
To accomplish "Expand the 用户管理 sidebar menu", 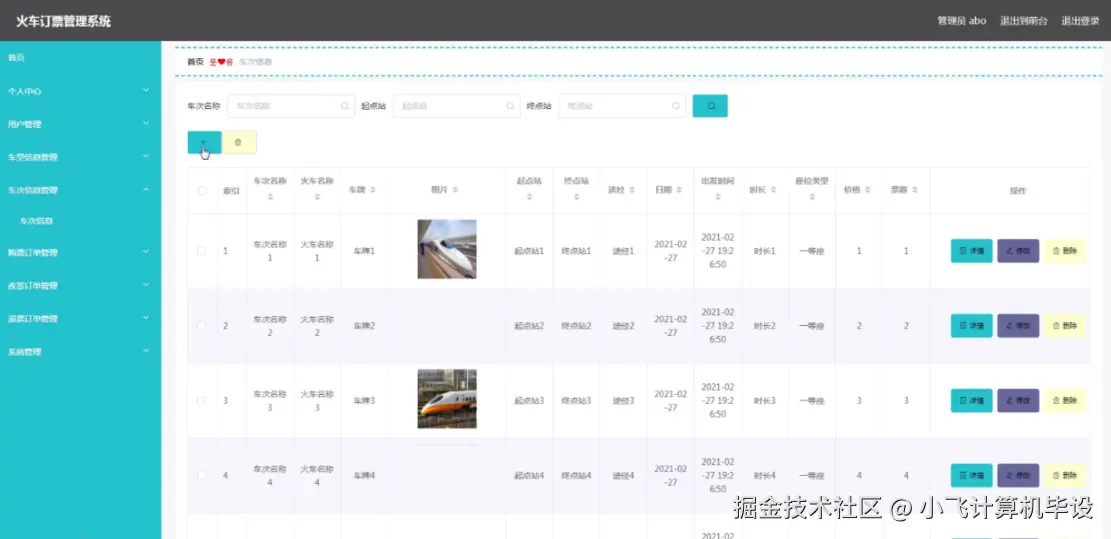I will pos(80,124).
